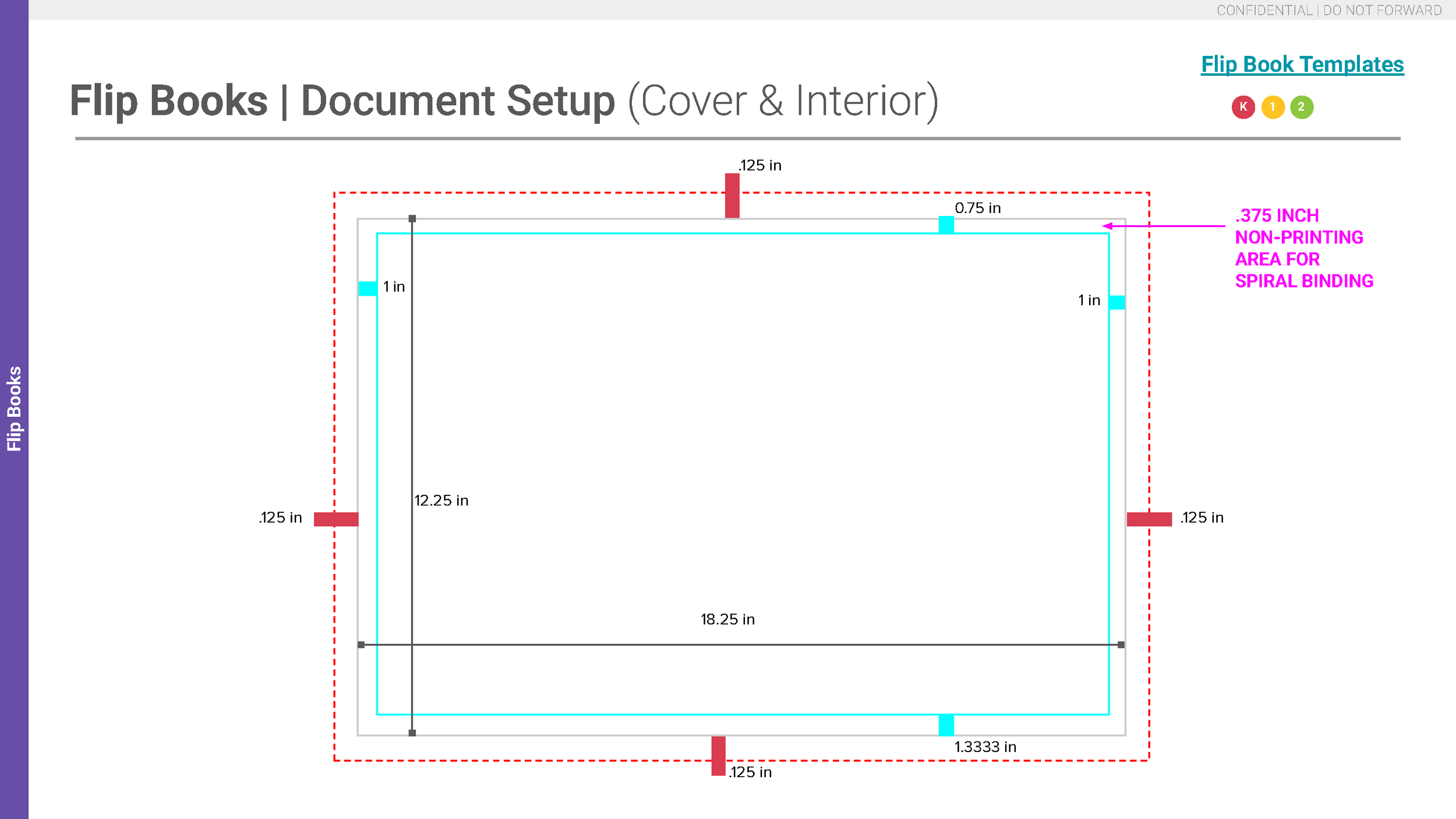Select the 18.25 in width label
The width and height of the screenshot is (1456, 819).
click(x=727, y=619)
